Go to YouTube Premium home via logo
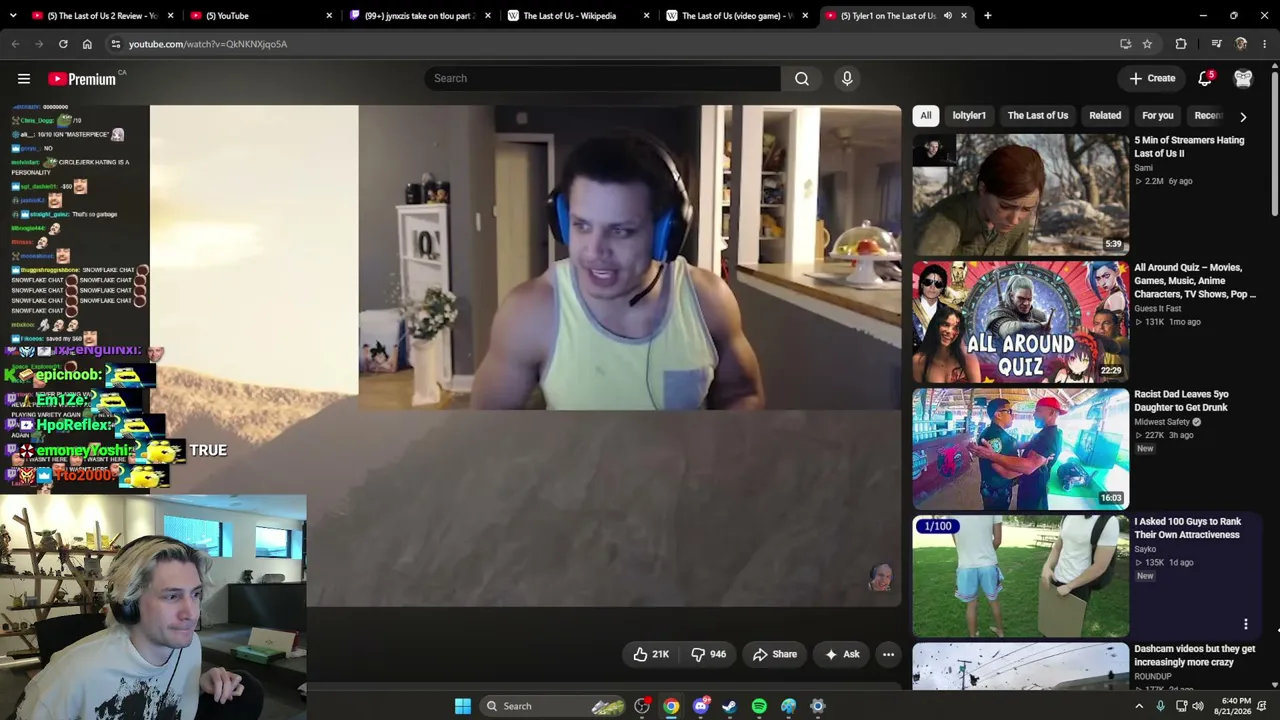The height and width of the screenshot is (720, 1280). tap(82, 79)
